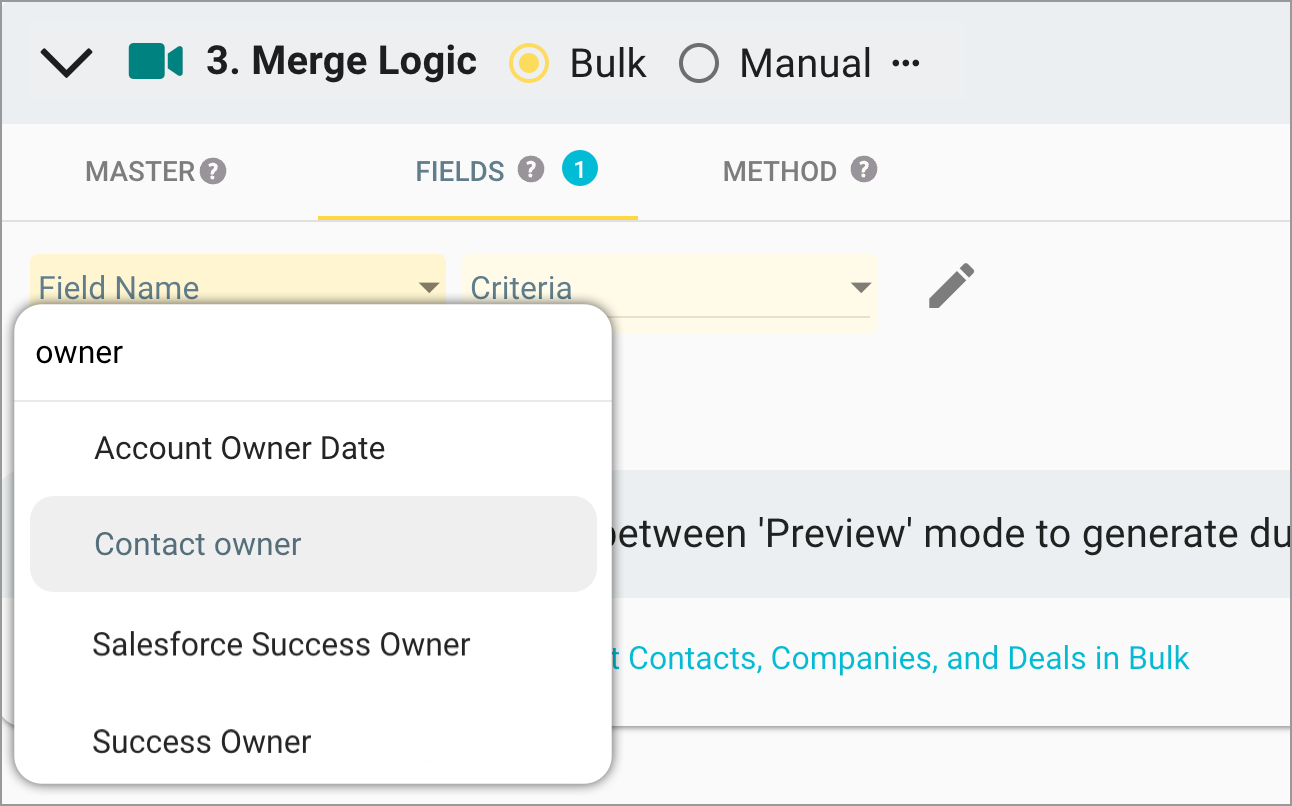Open the Merge Logic tutorial video
This screenshot has width=1292, height=806.
point(154,62)
